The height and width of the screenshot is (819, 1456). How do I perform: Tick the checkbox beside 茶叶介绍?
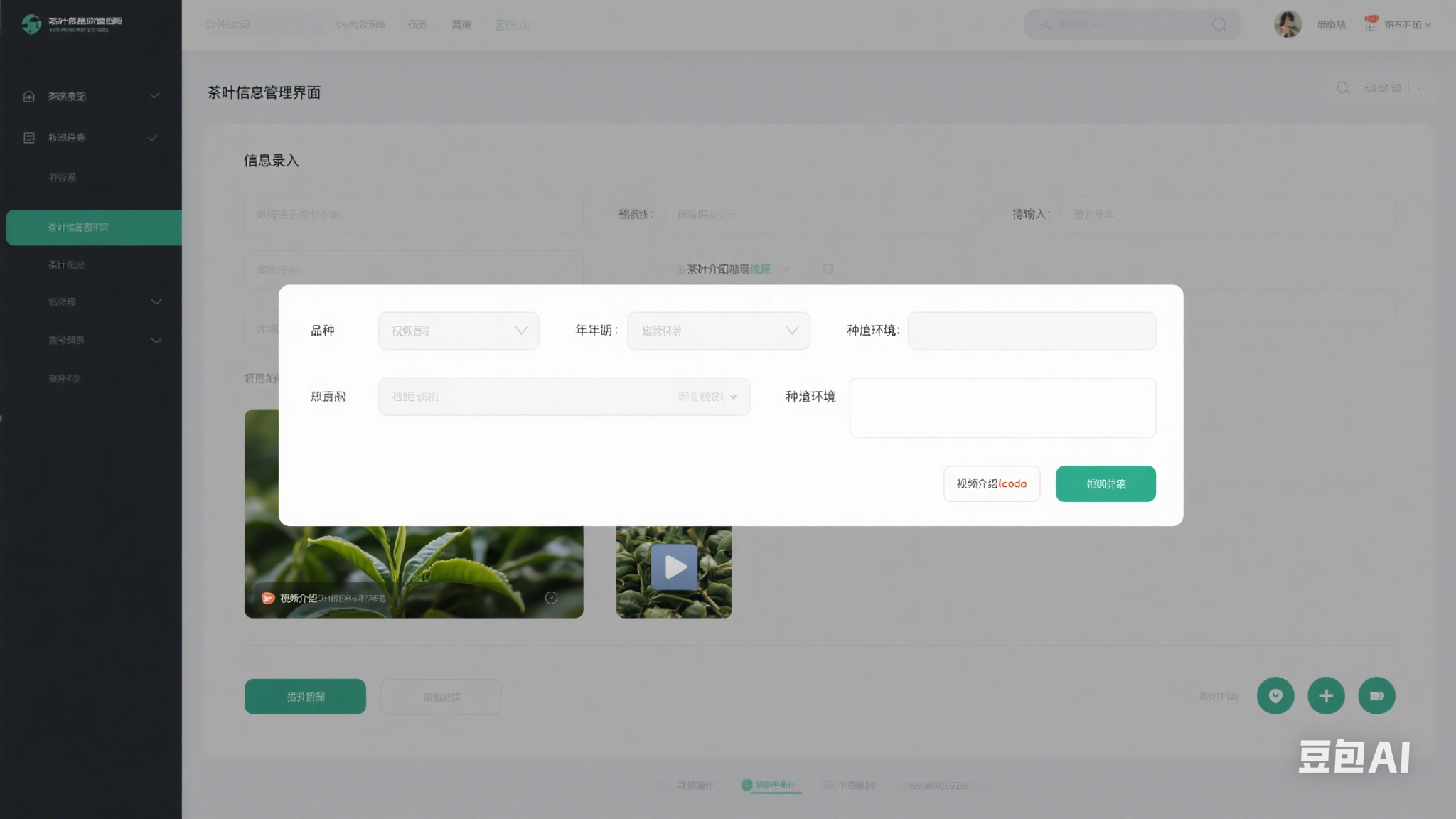pyautogui.click(x=828, y=269)
